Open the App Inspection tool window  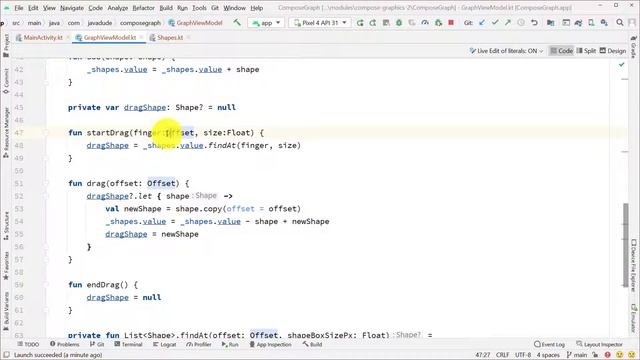pyautogui.click(x=270, y=344)
